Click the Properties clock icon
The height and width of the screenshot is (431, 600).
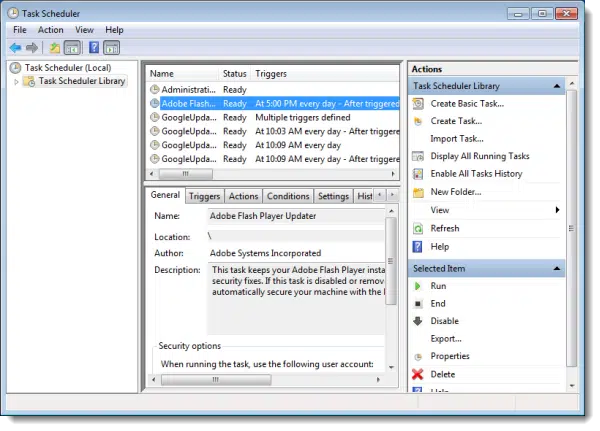tap(418, 356)
